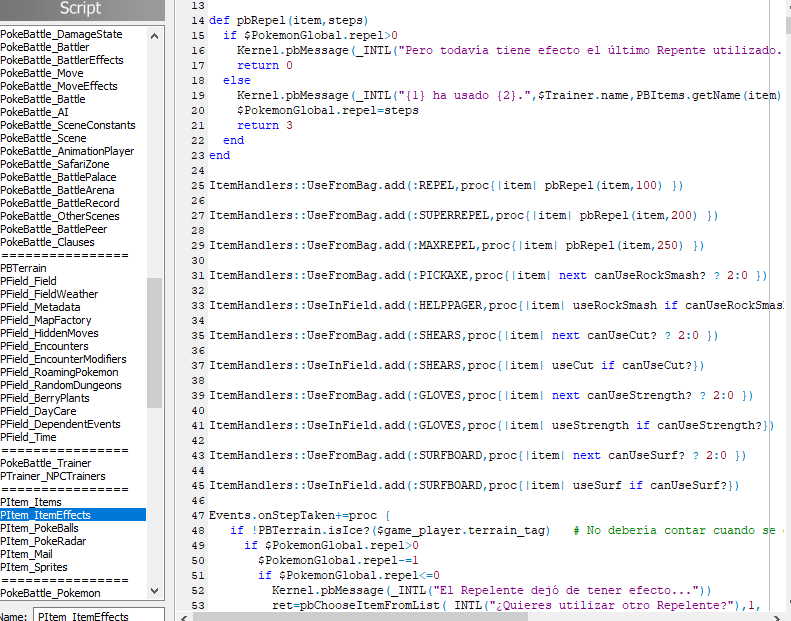Open the PField_DayCare script
791x621 pixels.
coord(40,411)
